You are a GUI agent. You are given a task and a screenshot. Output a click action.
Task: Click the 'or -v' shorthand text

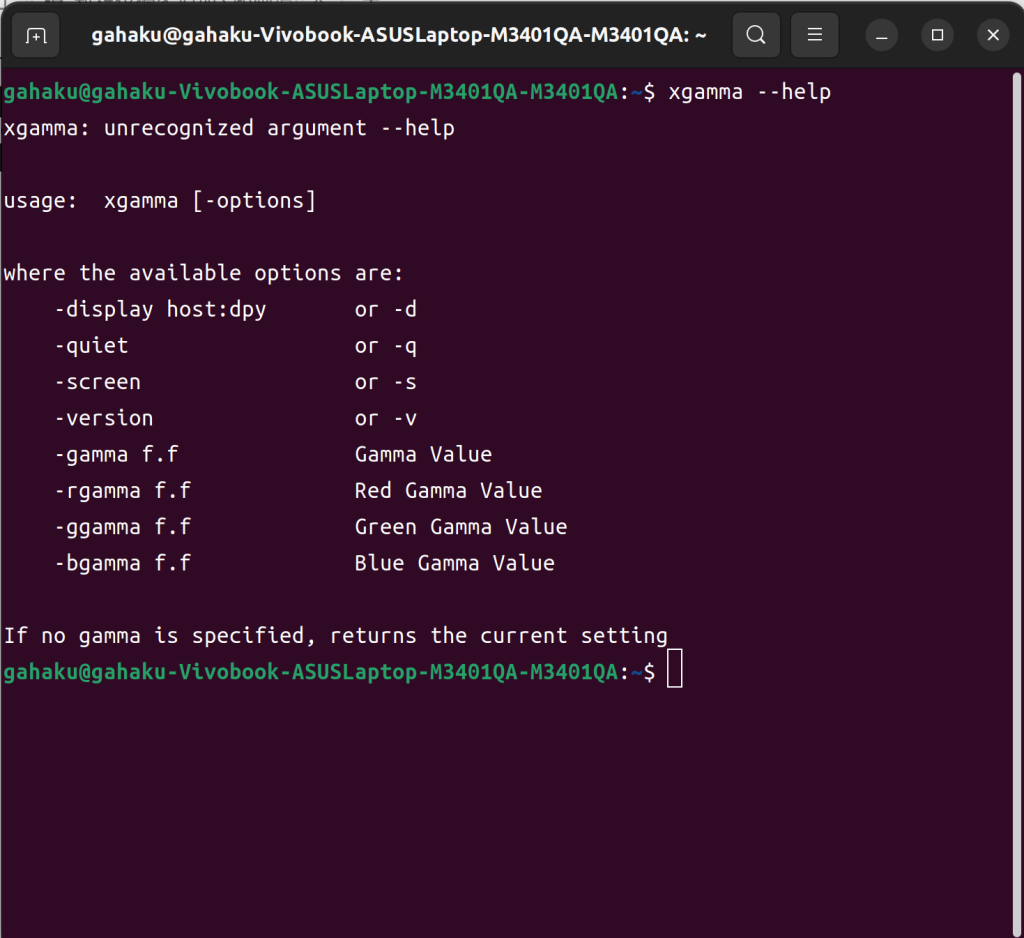tap(385, 418)
